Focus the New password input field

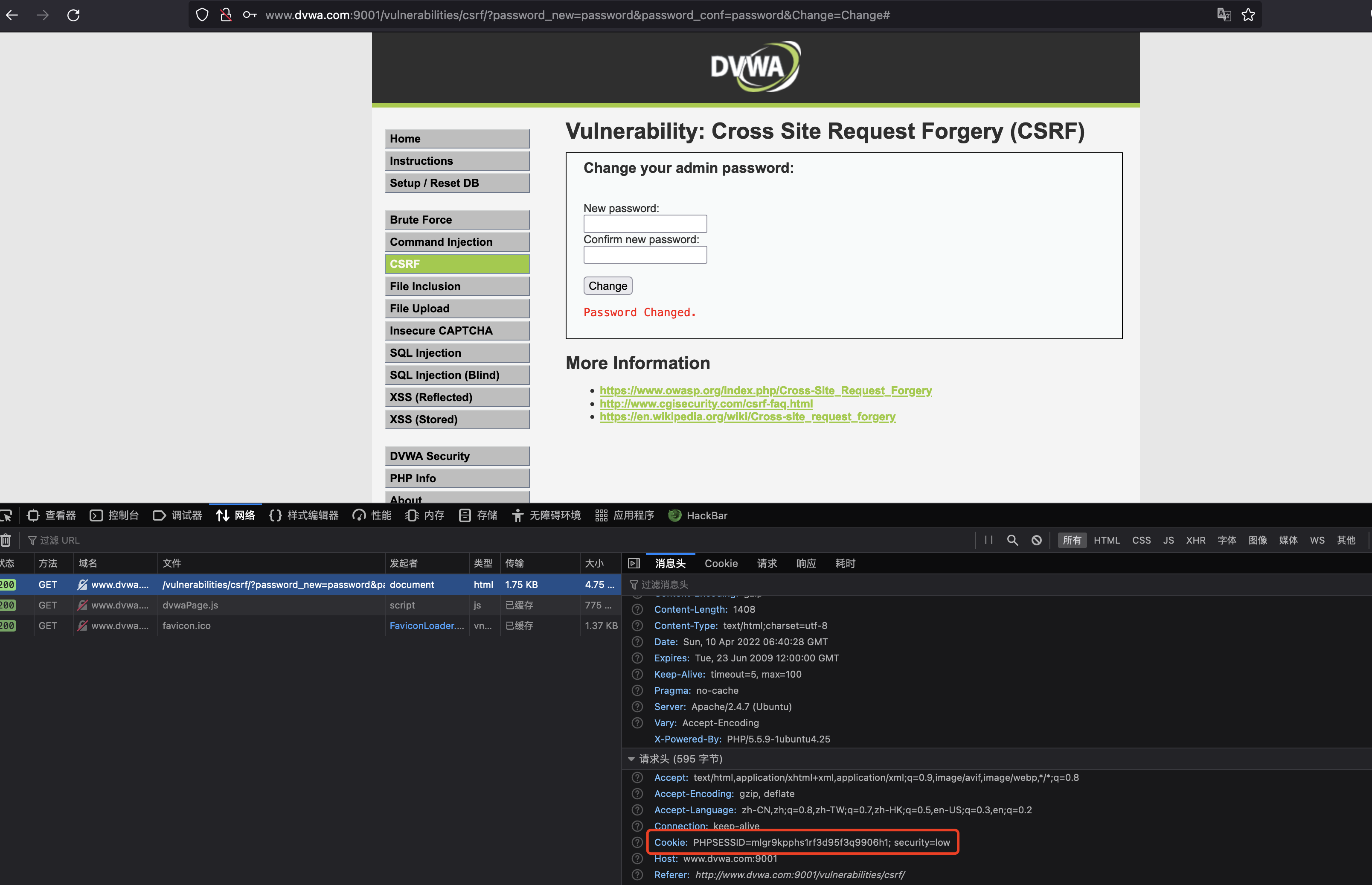pos(645,224)
